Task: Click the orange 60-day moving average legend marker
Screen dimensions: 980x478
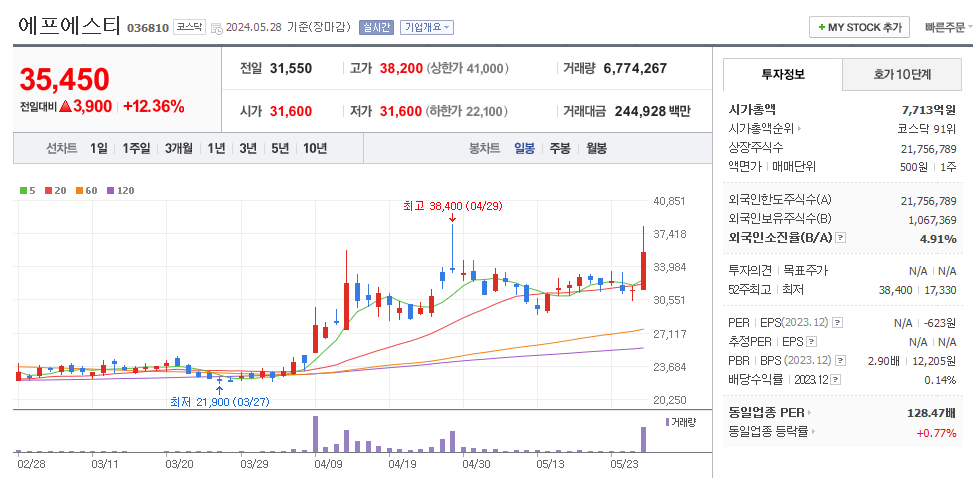Action: pyautogui.click(x=79, y=191)
